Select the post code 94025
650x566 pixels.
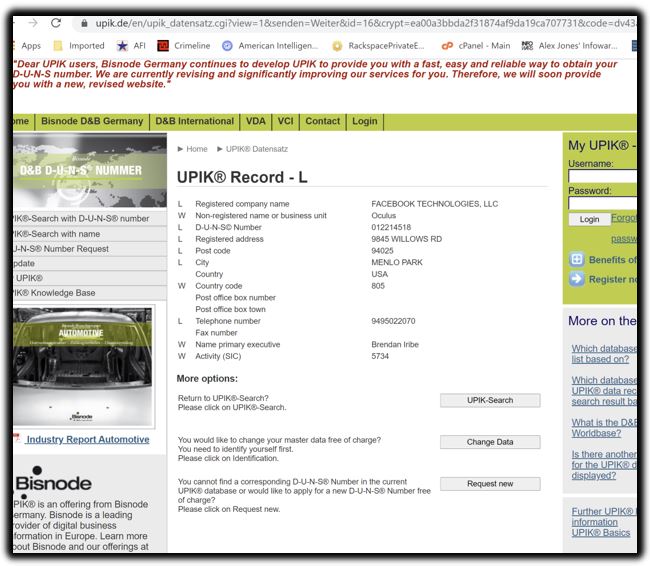382,250
